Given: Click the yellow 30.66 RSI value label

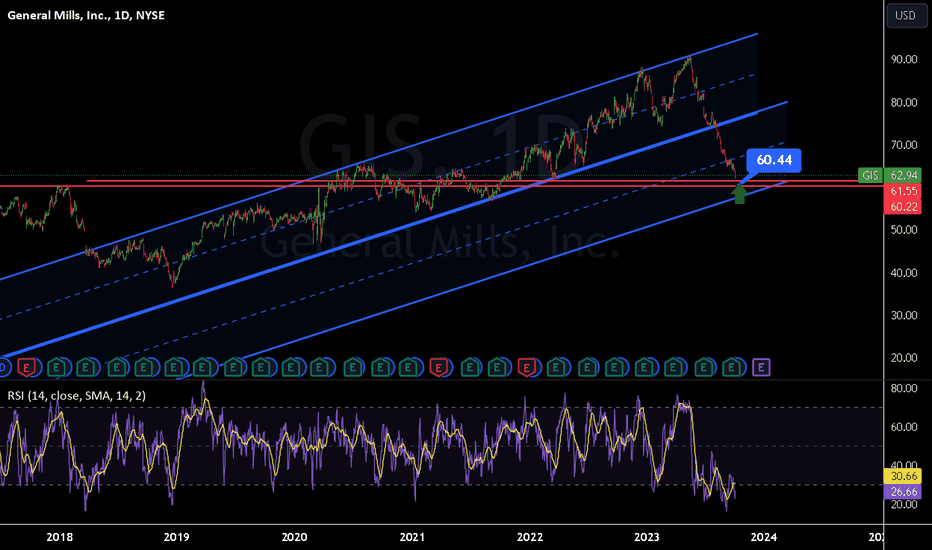Looking at the screenshot, I should point(903,476).
